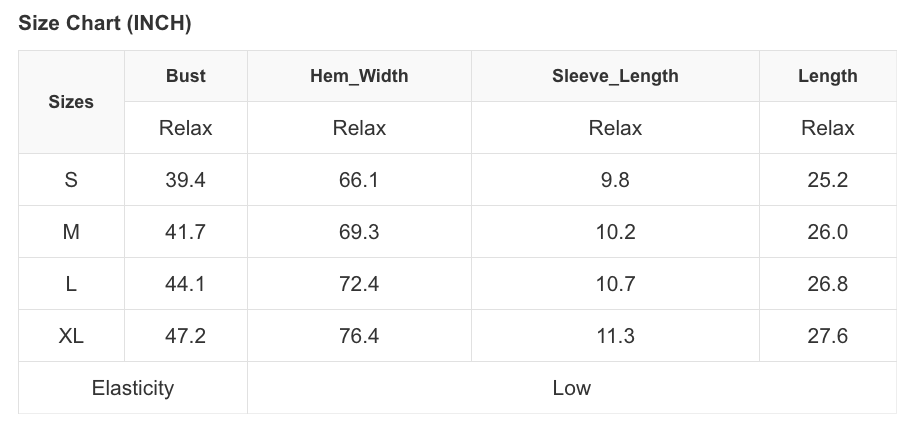Select the "Low" elasticity value cell
Image resolution: width=922 pixels, height=434 pixels.
click(x=571, y=388)
